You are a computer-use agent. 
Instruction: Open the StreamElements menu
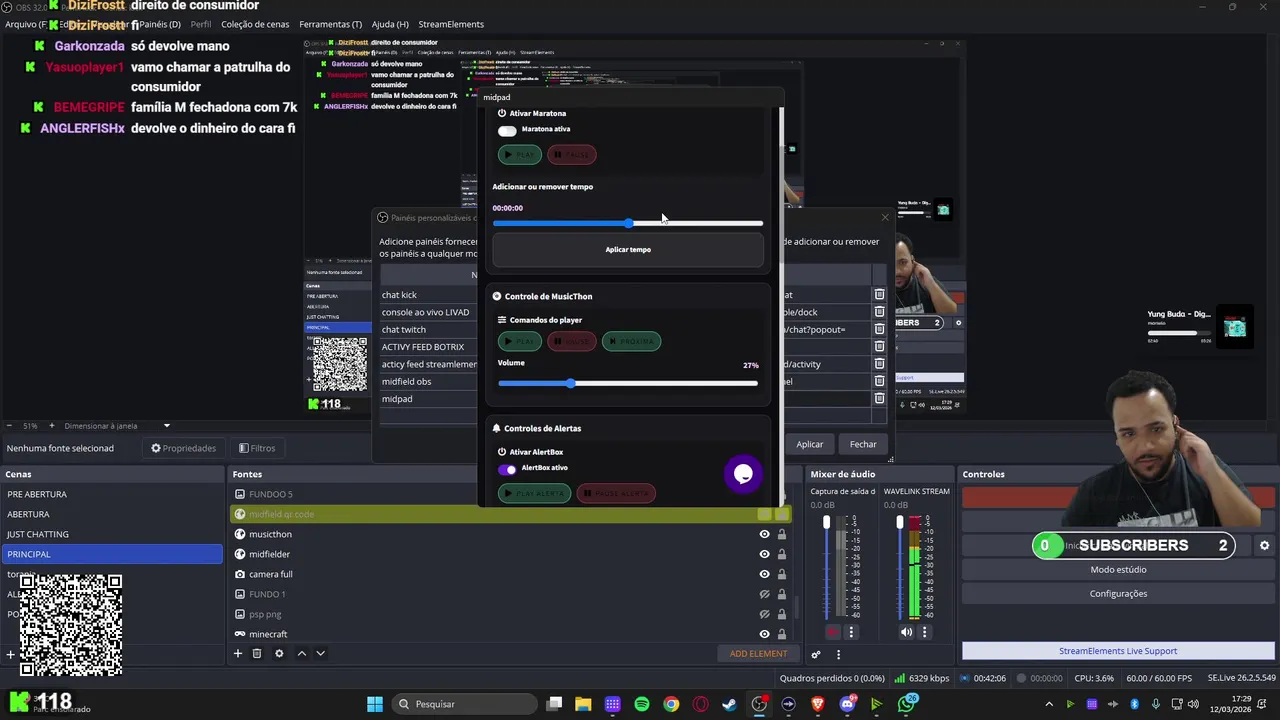point(451,24)
